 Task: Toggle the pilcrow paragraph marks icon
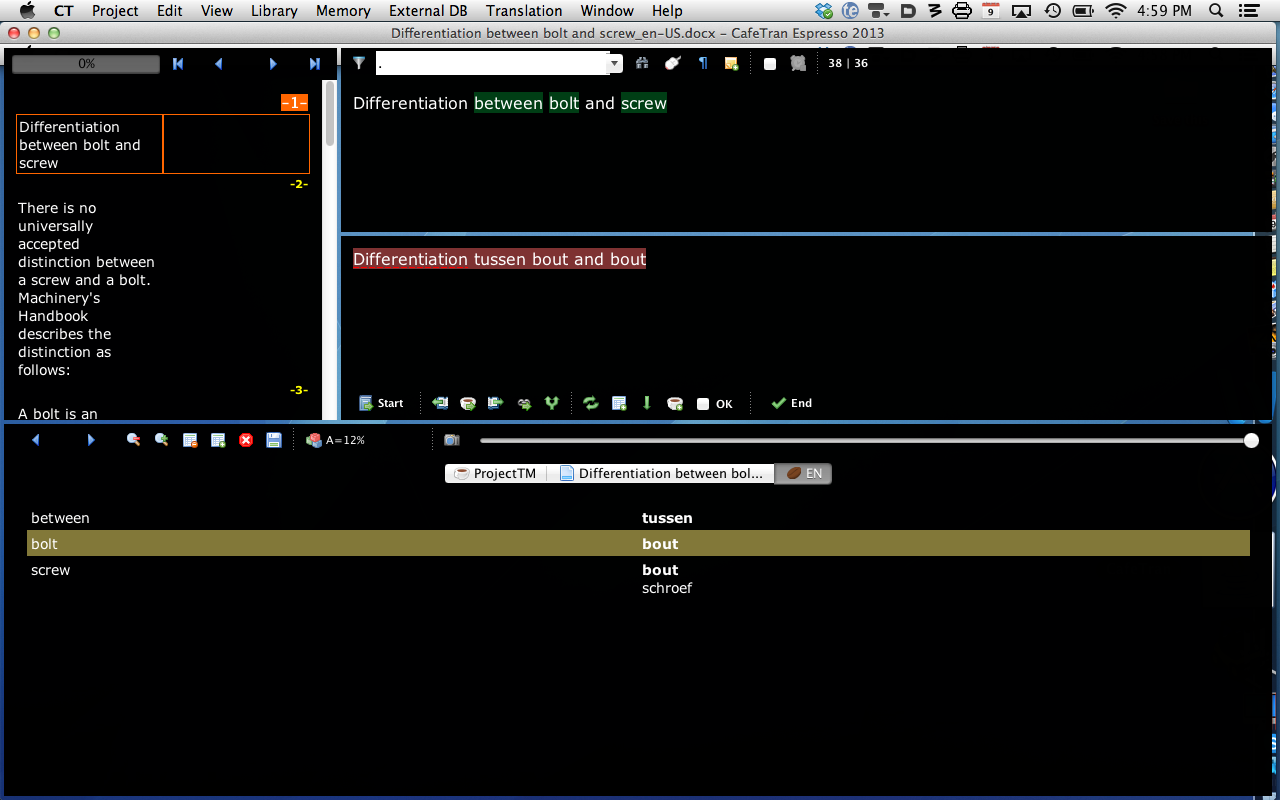coord(703,63)
